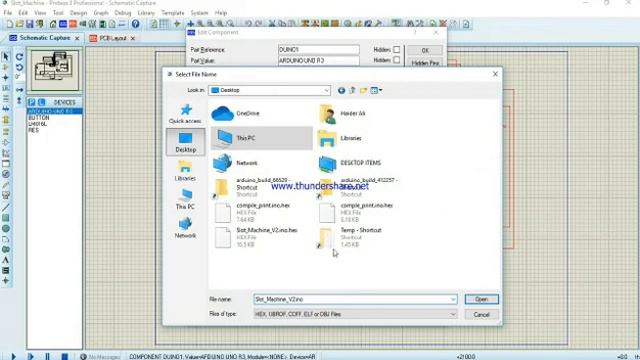Click This PC in places sidebar
Image resolution: width=640 pixels, height=360 pixels.
click(x=185, y=200)
